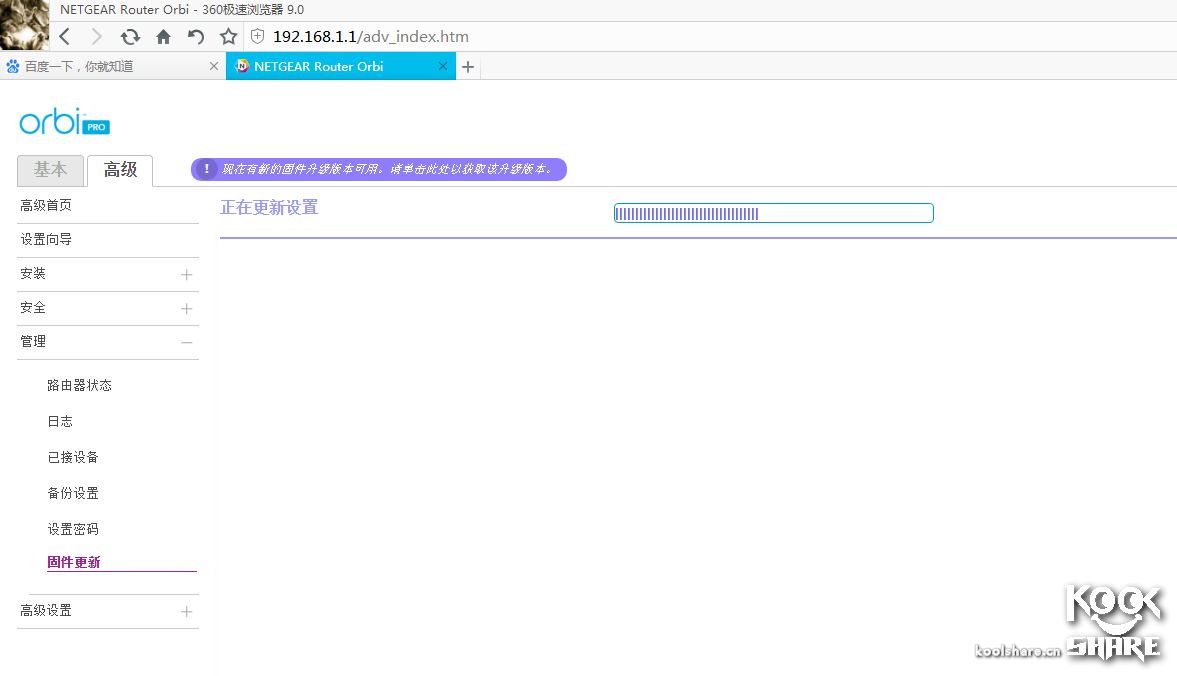Image resolution: width=1177 pixels, height=676 pixels.
Task: Click the Baidu paw tab favicon
Action: (x=13, y=66)
